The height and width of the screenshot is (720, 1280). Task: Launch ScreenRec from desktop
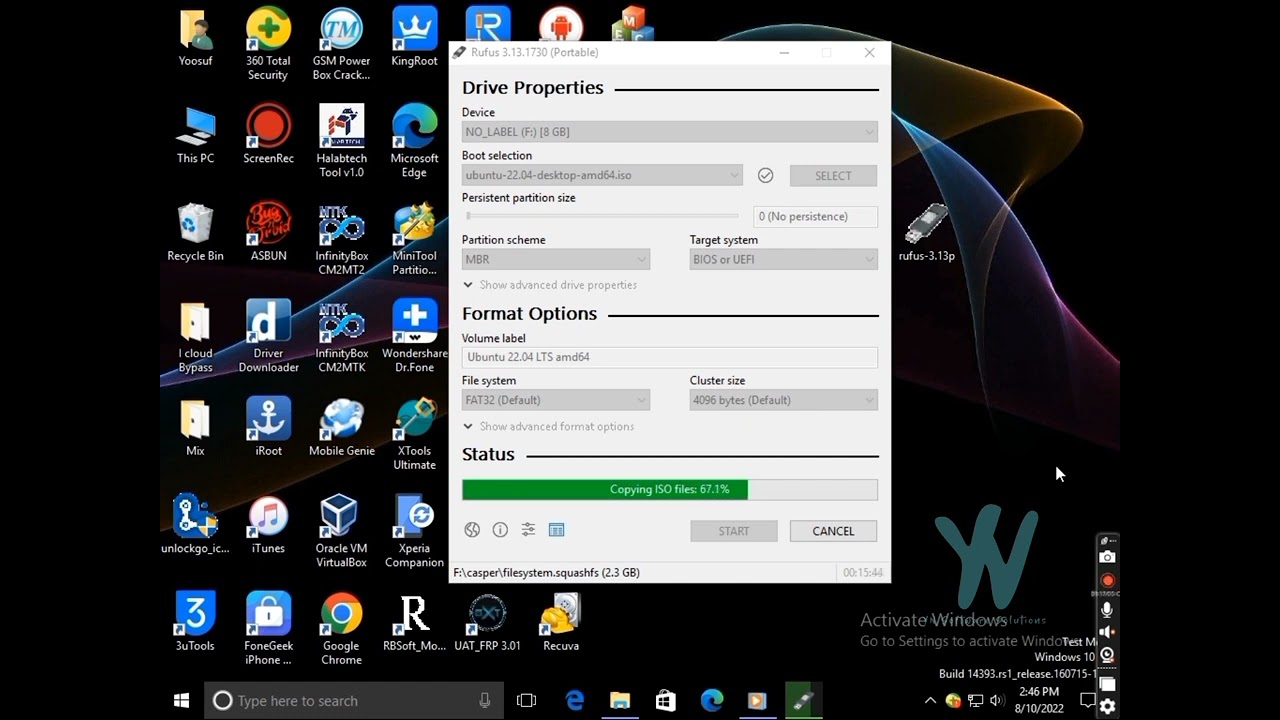pos(268,135)
